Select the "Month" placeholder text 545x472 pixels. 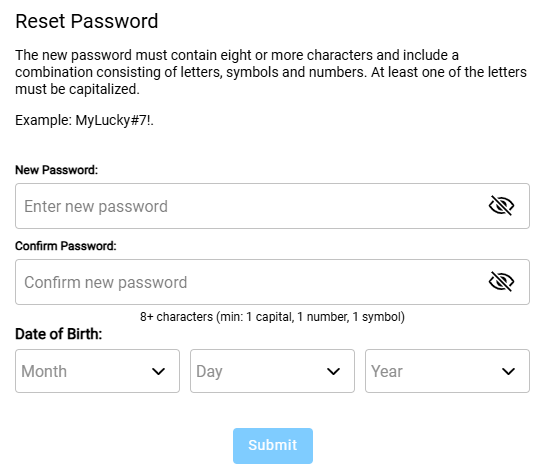[44, 371]
